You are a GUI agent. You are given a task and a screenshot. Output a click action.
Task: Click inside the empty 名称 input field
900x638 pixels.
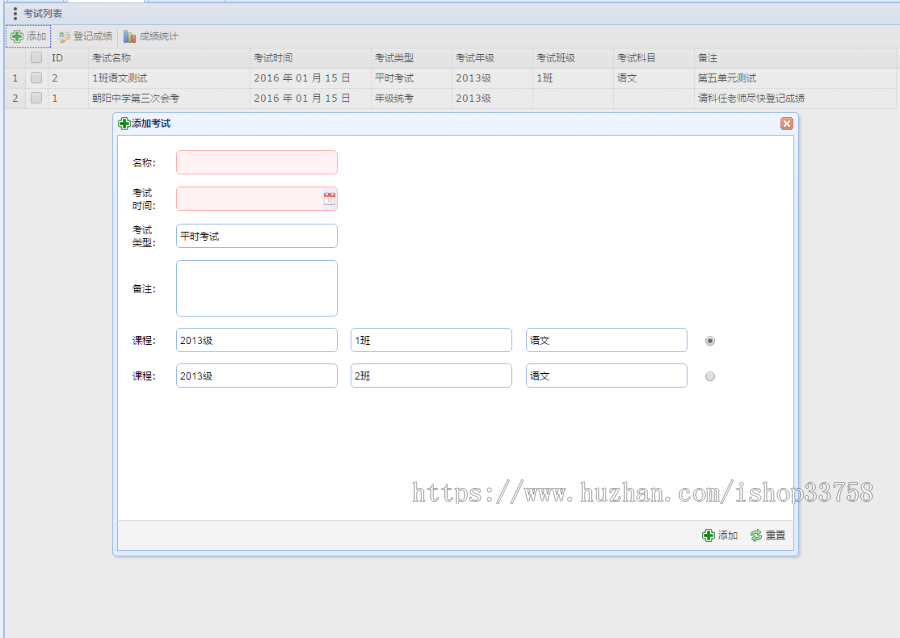pos(255,161)
